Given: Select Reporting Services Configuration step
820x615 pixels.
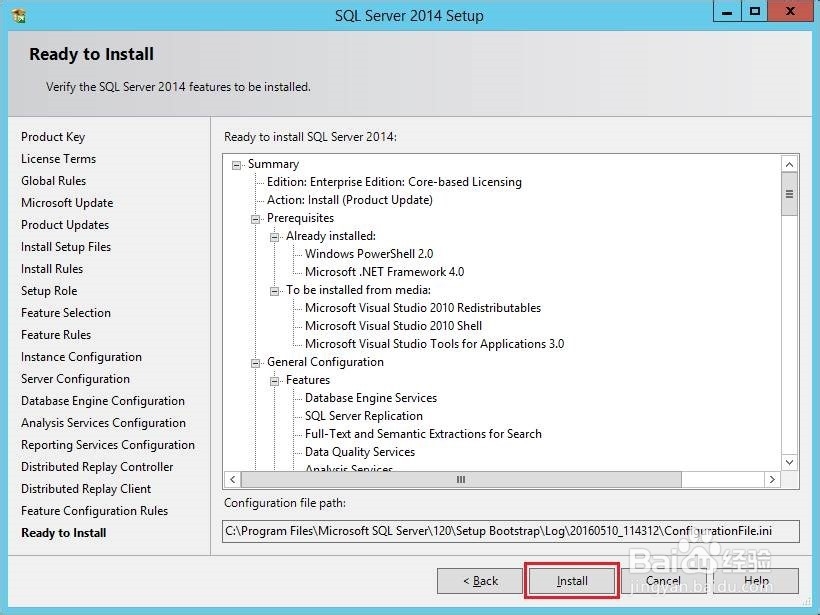Looking at the screenshot, I should 108,445.
